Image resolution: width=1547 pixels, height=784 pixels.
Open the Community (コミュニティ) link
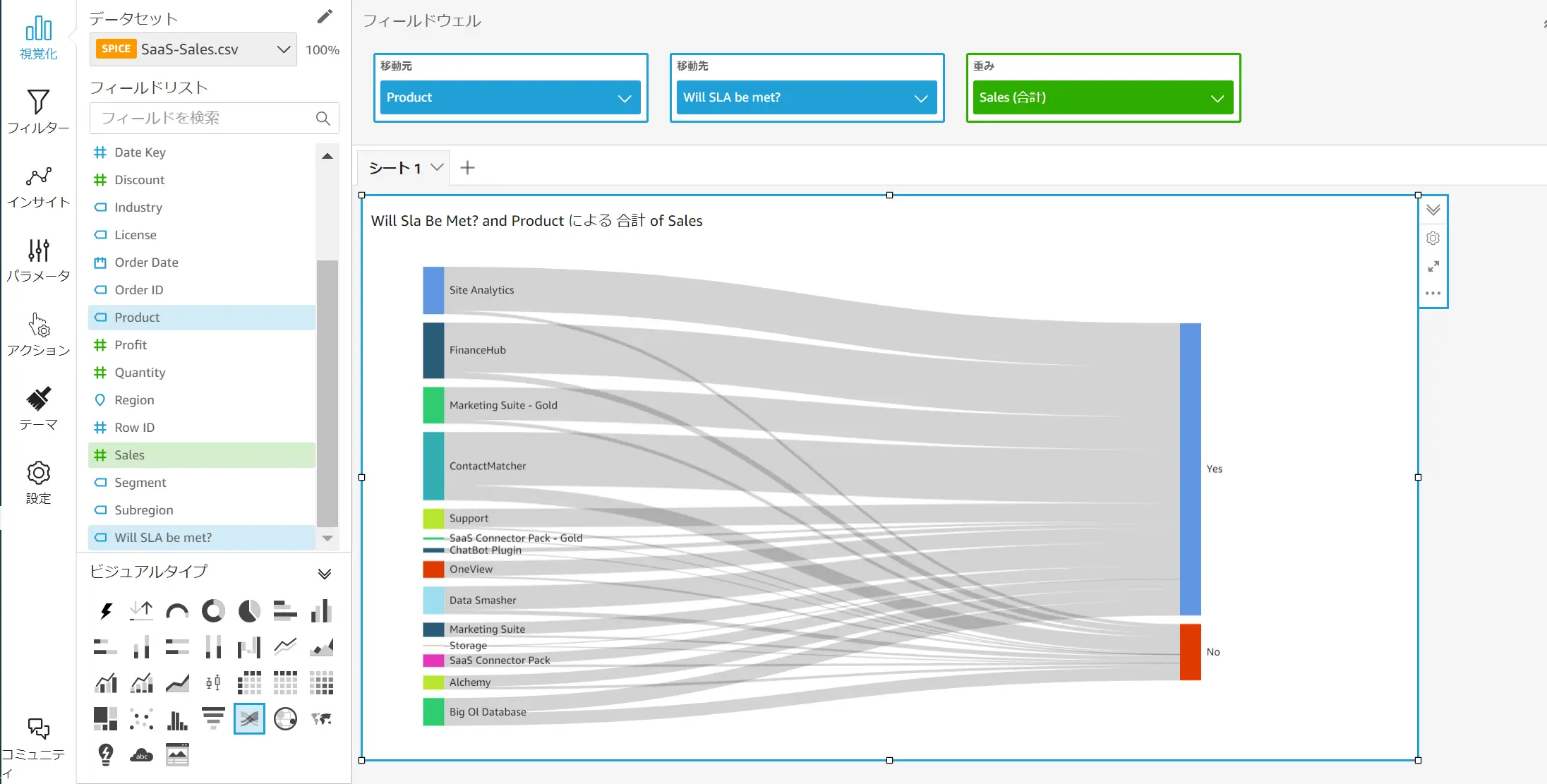37,748
